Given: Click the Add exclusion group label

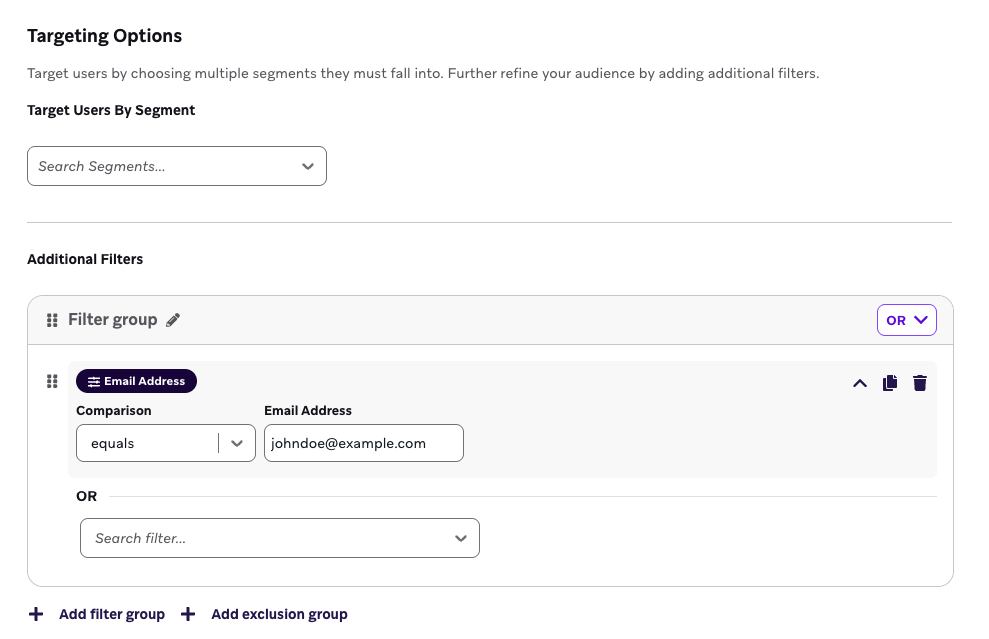Looking at the screenshot, I should coord(279,614).
